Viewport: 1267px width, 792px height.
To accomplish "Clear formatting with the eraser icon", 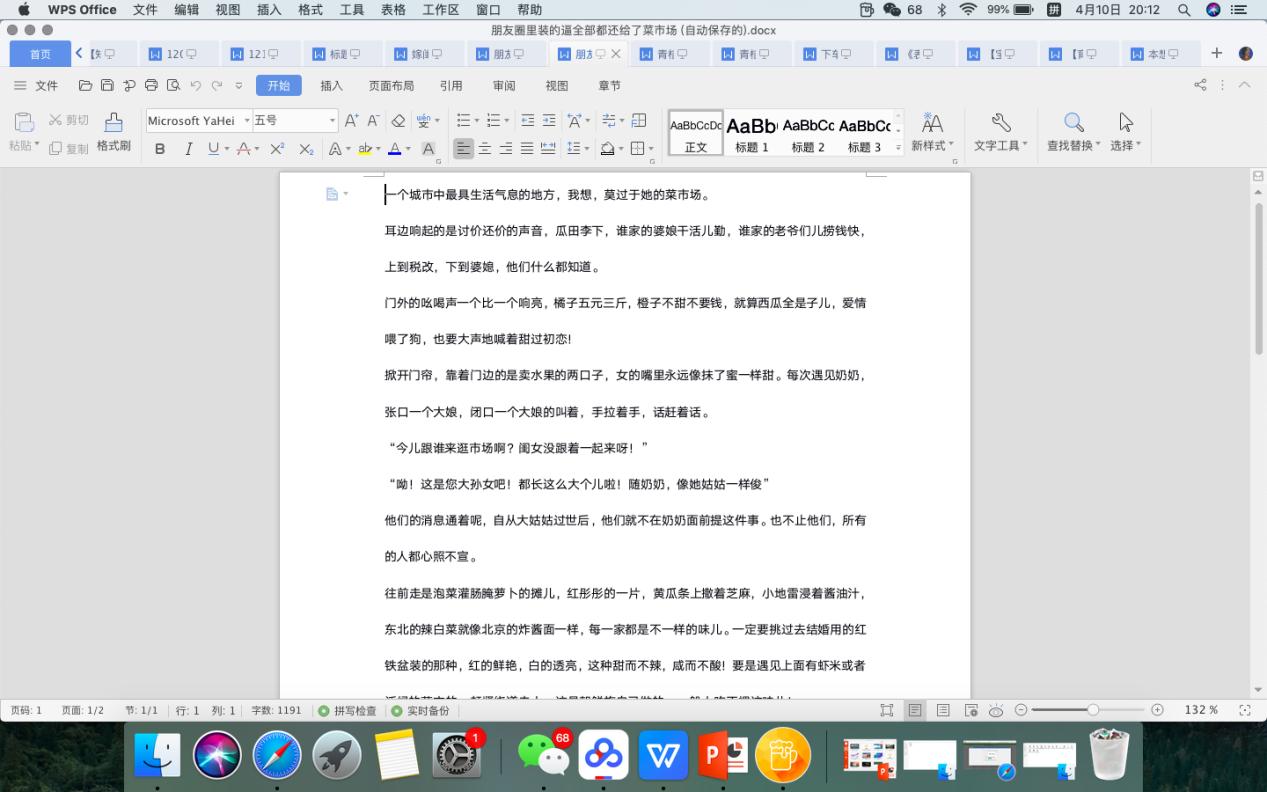I will pos(397,120).
